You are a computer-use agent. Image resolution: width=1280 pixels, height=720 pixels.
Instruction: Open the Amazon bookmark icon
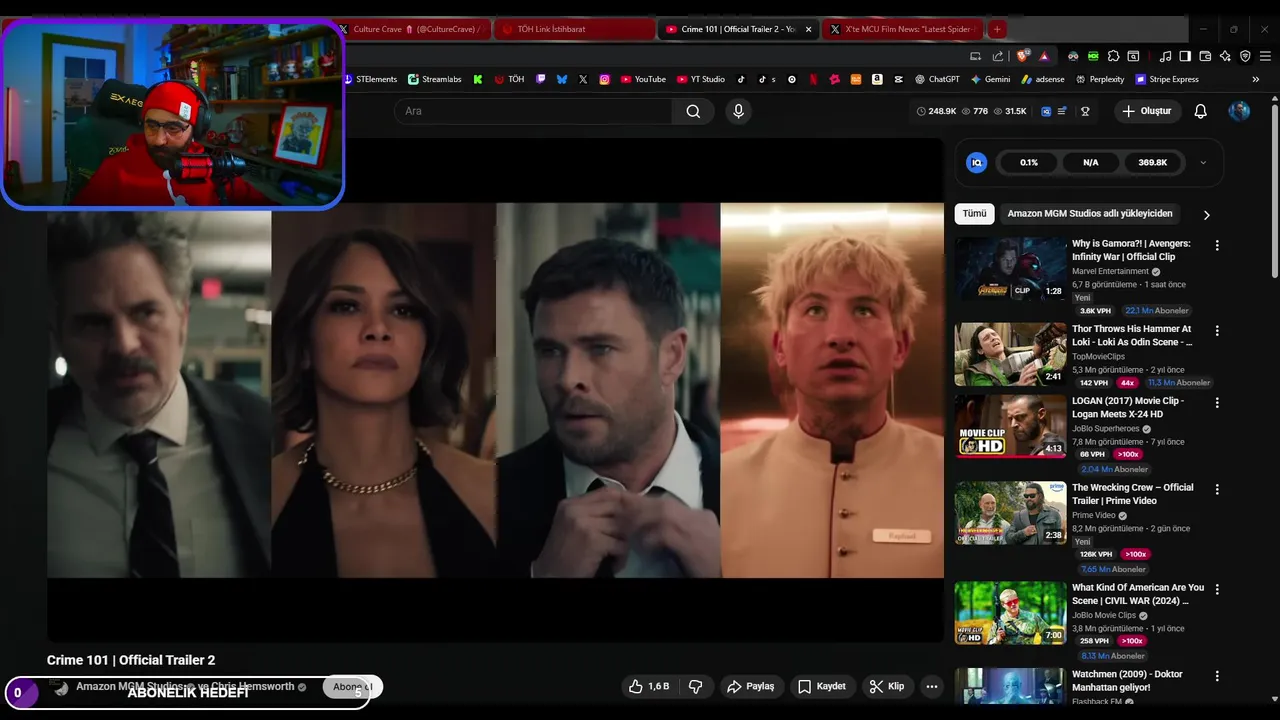(877, 79)
